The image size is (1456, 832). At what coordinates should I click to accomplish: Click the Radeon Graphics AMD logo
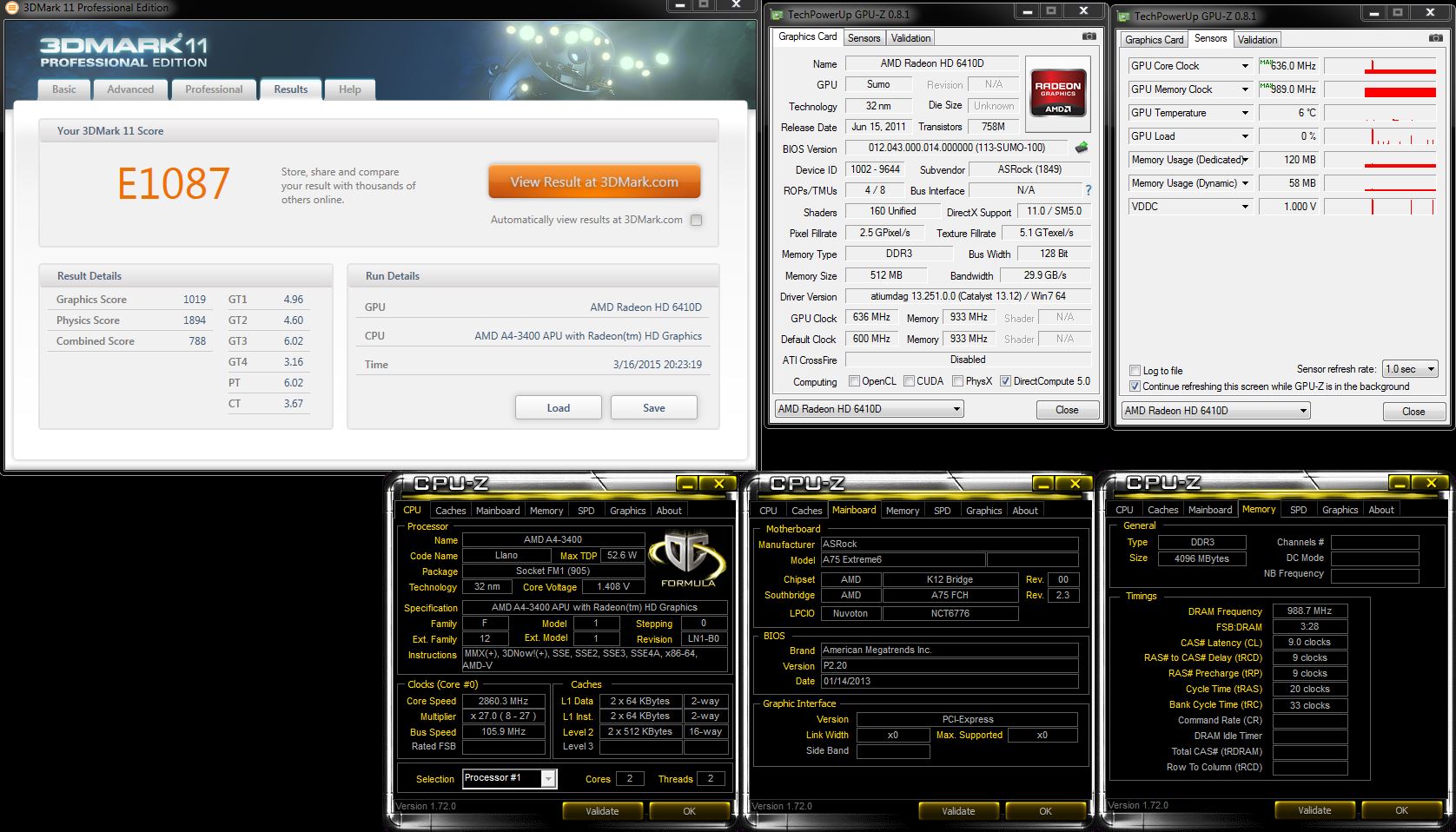[x=1057, y=92]
